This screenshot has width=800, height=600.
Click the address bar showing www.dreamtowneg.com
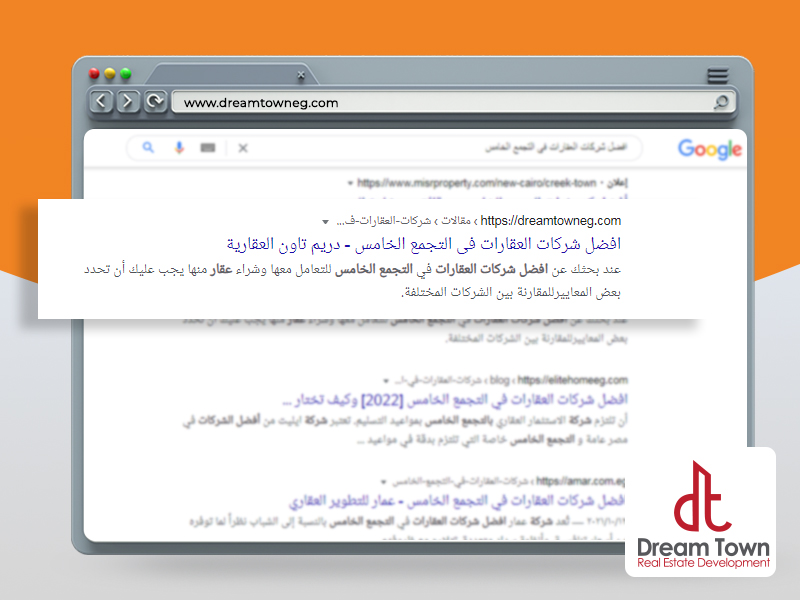click(454, 103)
